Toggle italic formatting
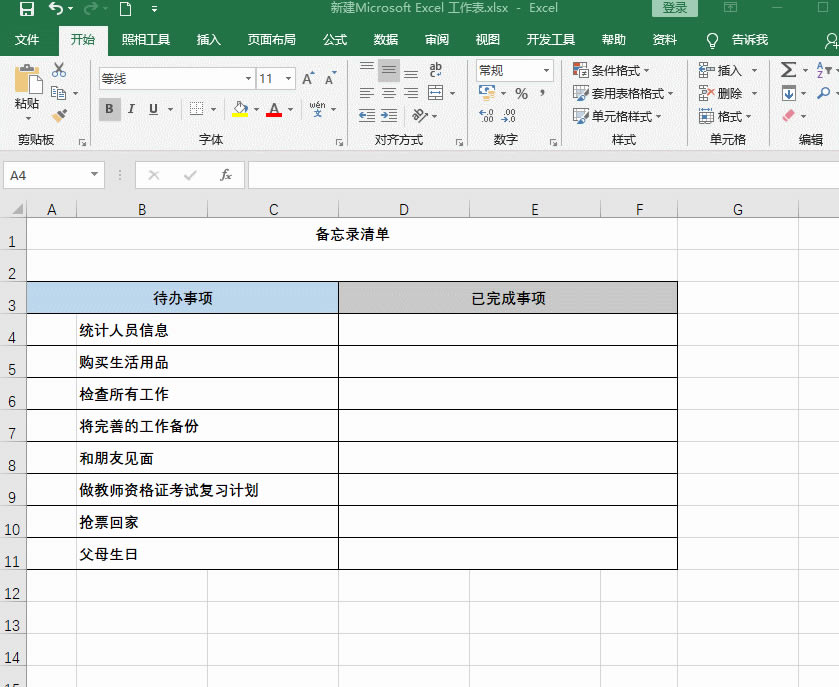 (131, 108)
